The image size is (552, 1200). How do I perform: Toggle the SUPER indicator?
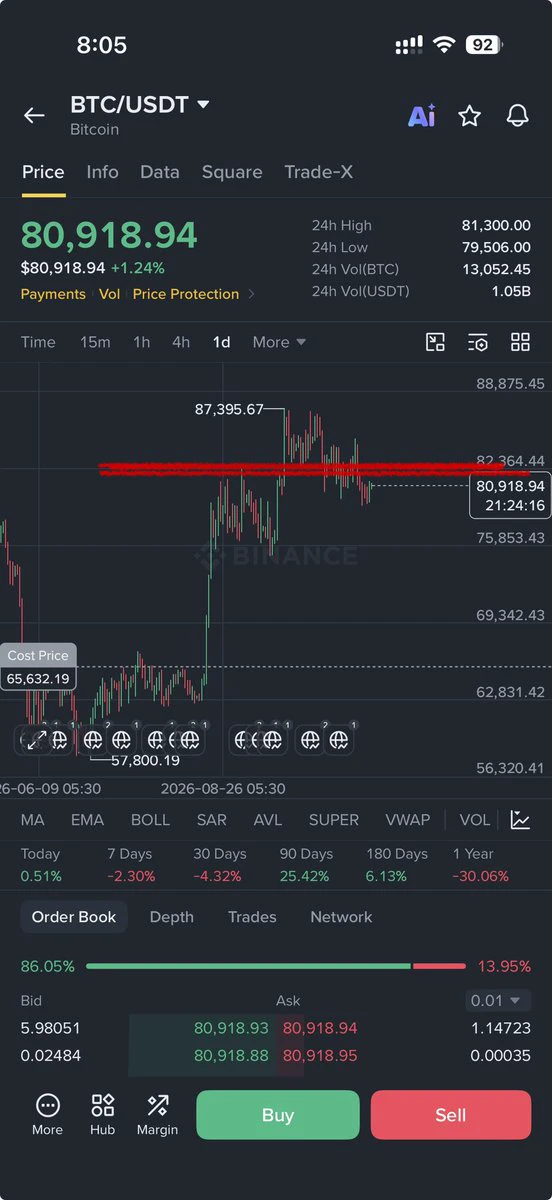(x=334, y=820)
